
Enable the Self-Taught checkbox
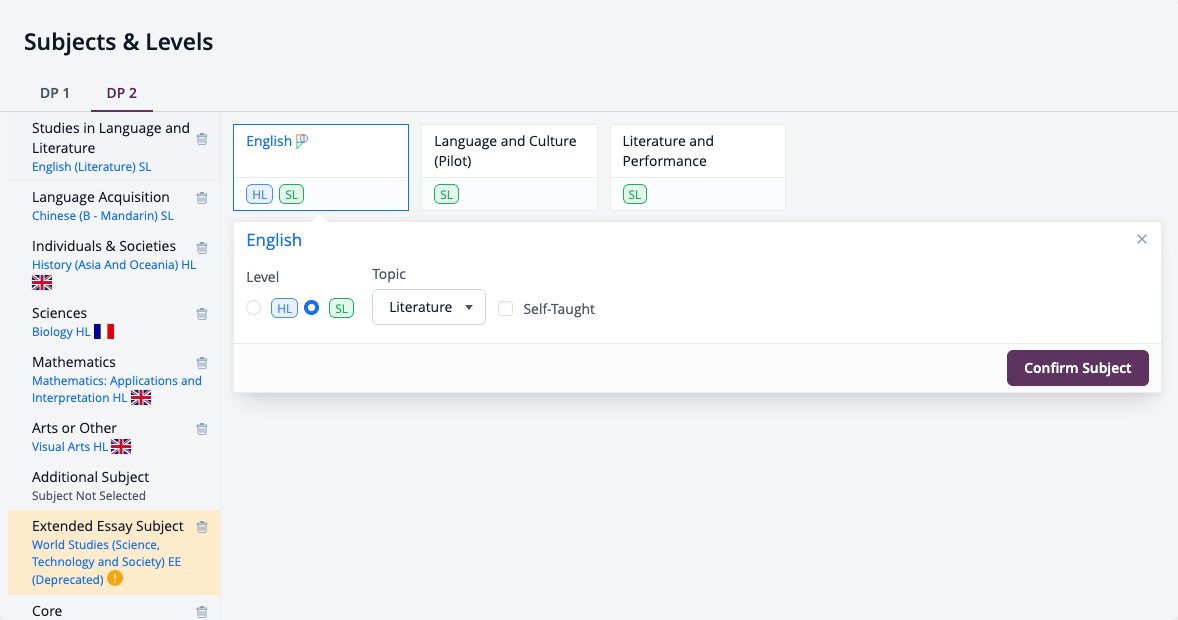[506, 309]
